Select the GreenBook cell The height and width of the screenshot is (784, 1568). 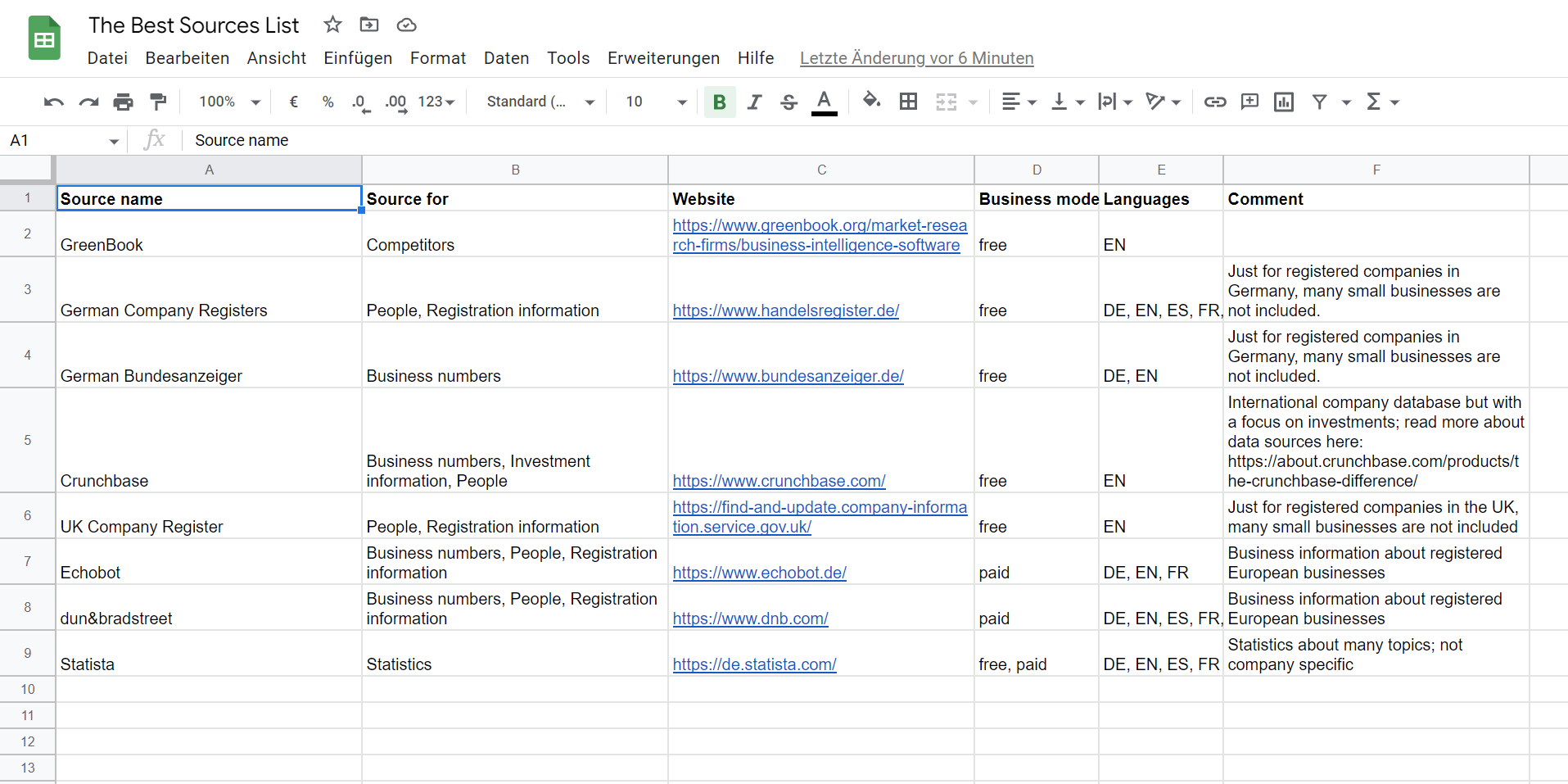[x=209, y=234]
